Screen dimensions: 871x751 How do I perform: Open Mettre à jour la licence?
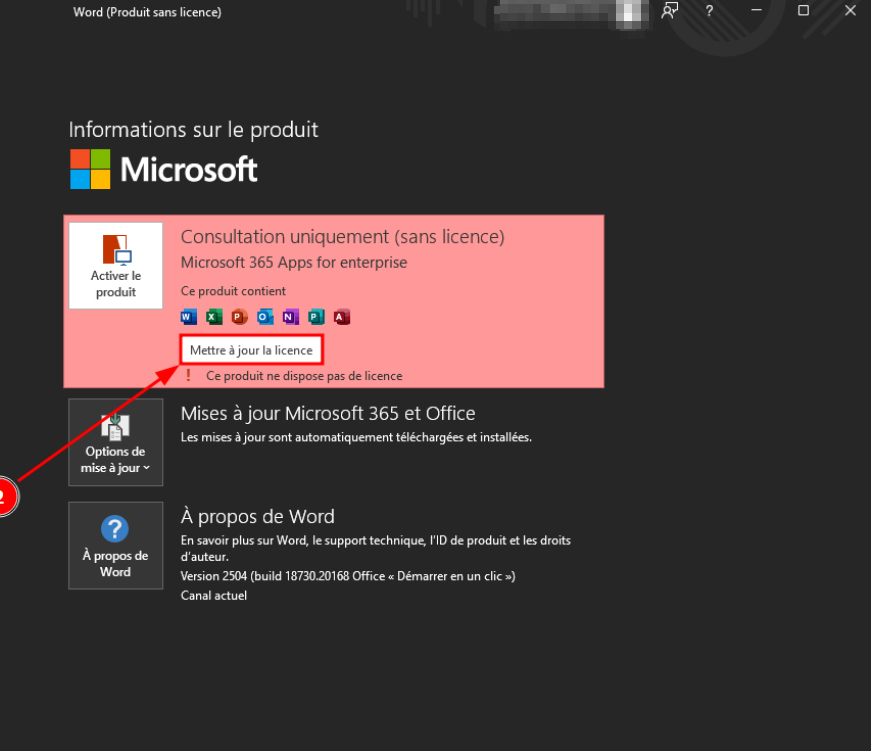coord(251,350)
